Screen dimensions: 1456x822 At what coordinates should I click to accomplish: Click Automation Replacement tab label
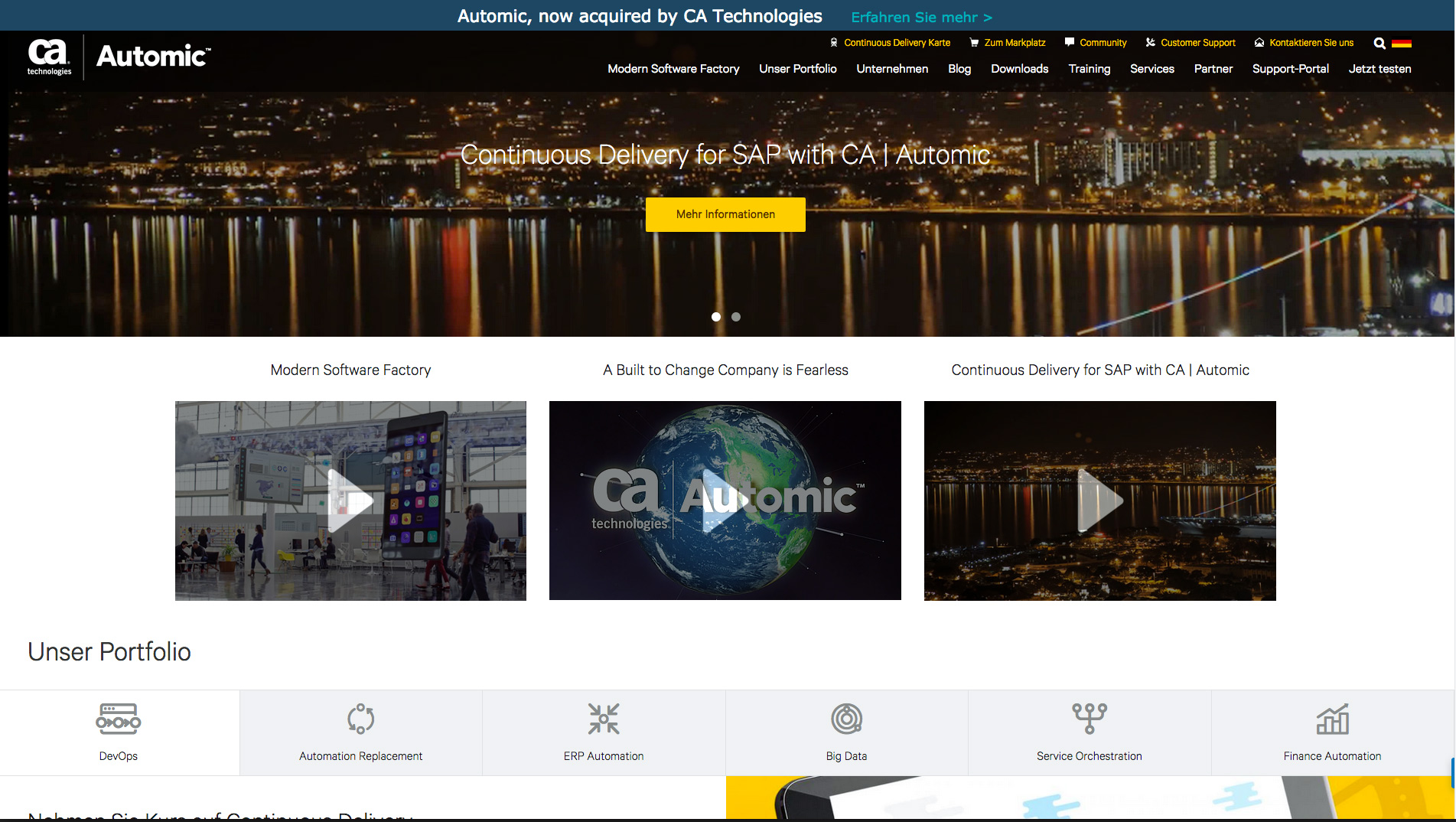click(360, 756)
